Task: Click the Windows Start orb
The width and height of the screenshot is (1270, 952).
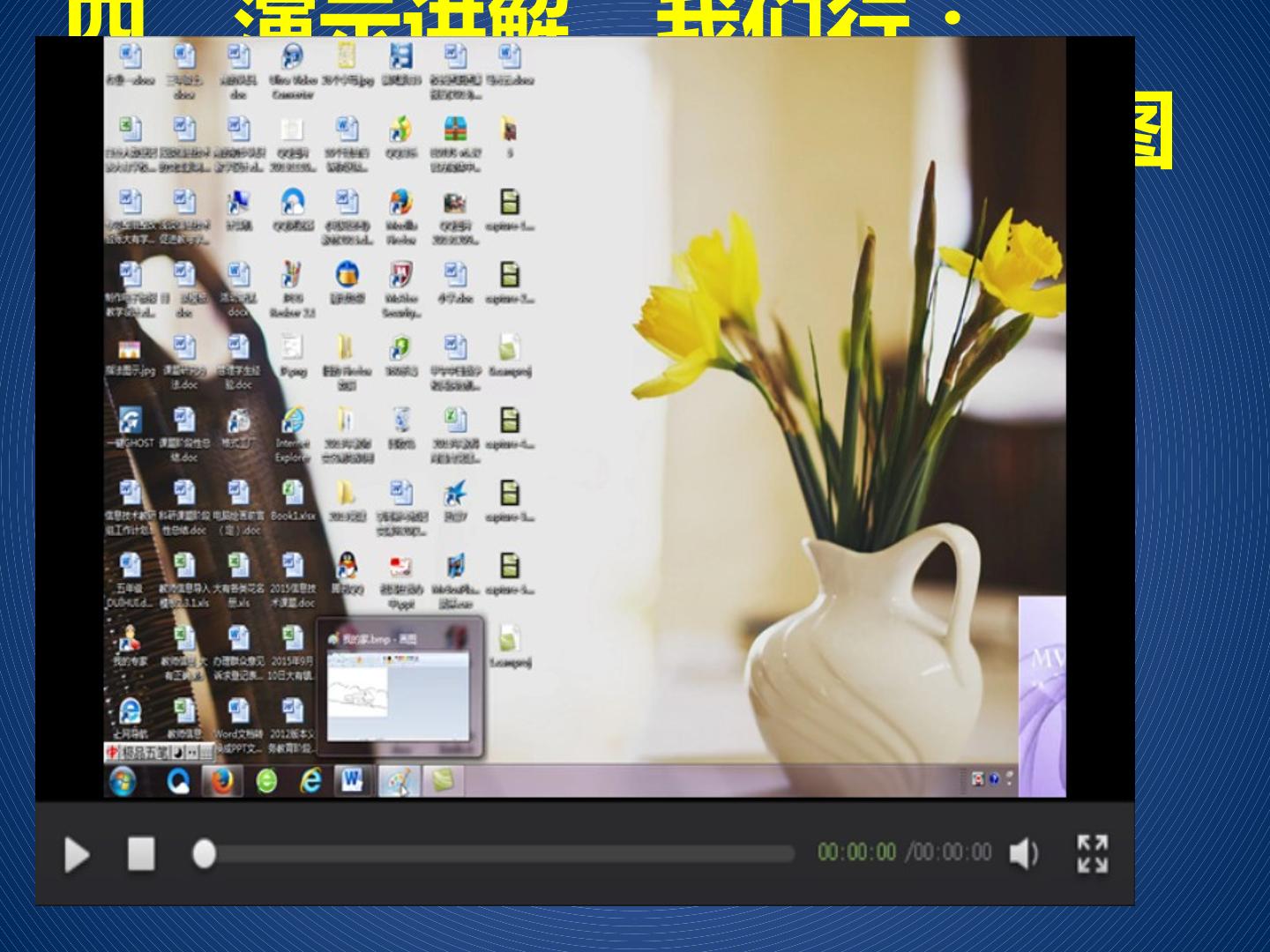Action: pyautogui.click(x=123, y=781)
